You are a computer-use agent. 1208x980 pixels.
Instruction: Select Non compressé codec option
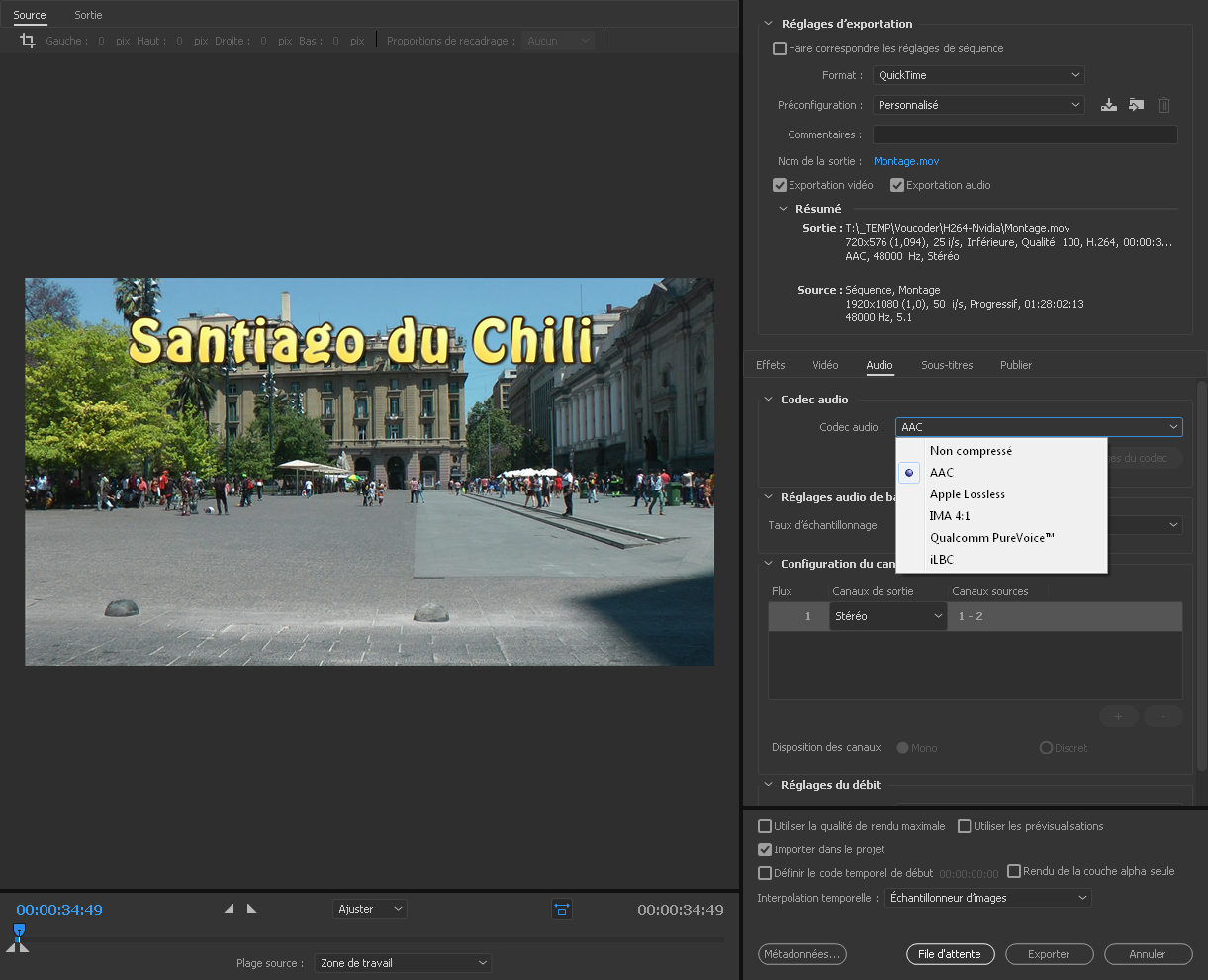click(971, 451)
